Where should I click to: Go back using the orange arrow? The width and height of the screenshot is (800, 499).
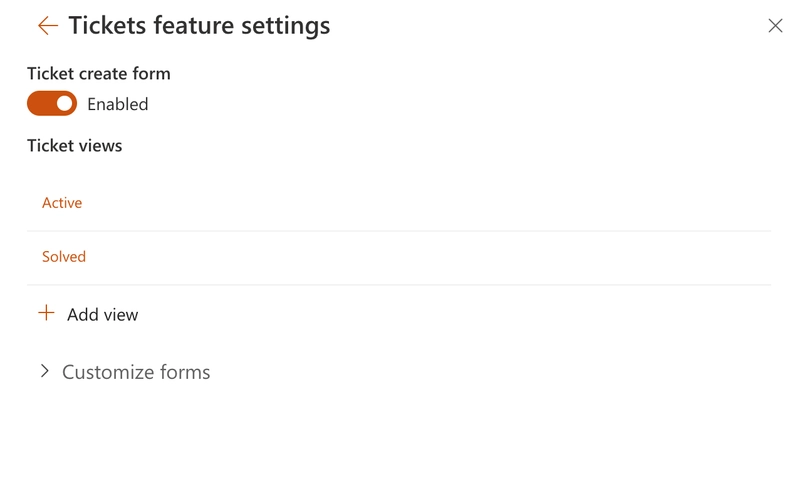47,26
